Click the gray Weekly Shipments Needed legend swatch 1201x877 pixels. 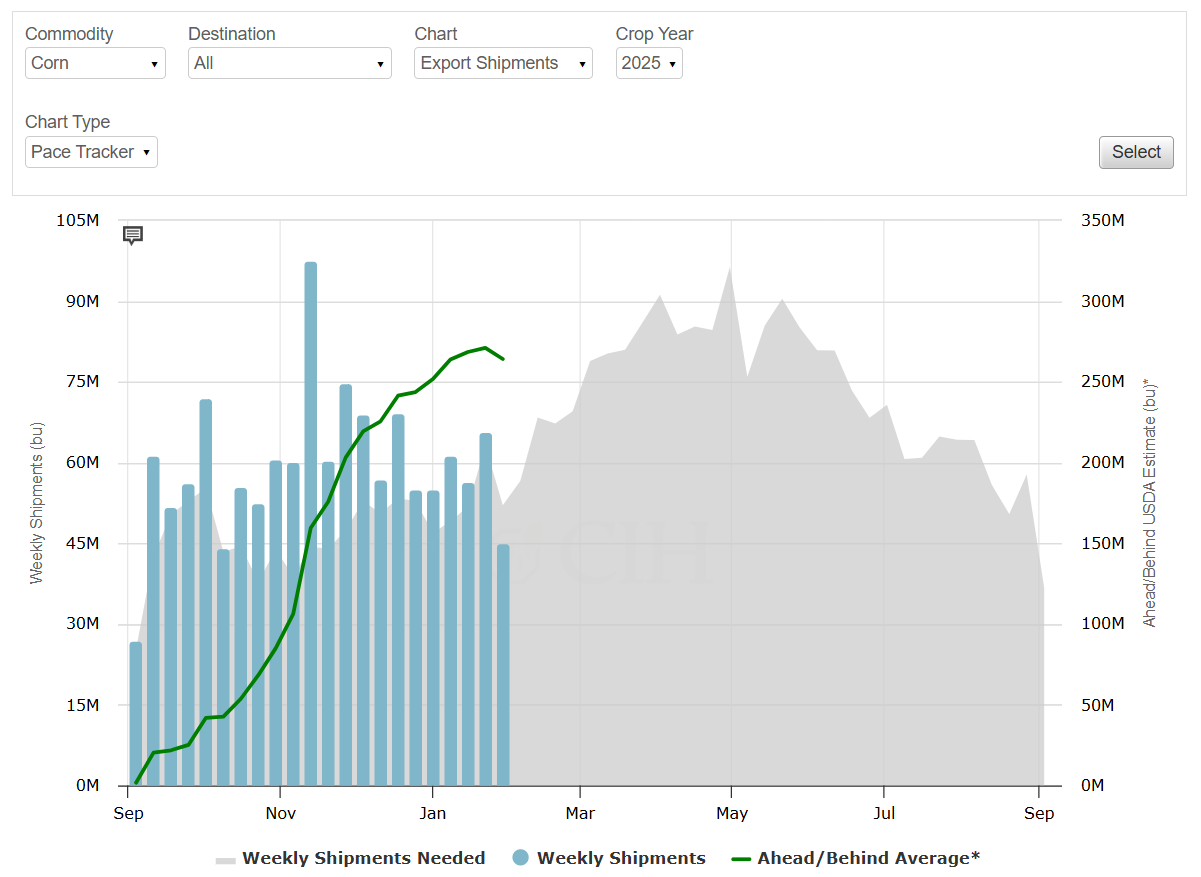tap(225, 859)
